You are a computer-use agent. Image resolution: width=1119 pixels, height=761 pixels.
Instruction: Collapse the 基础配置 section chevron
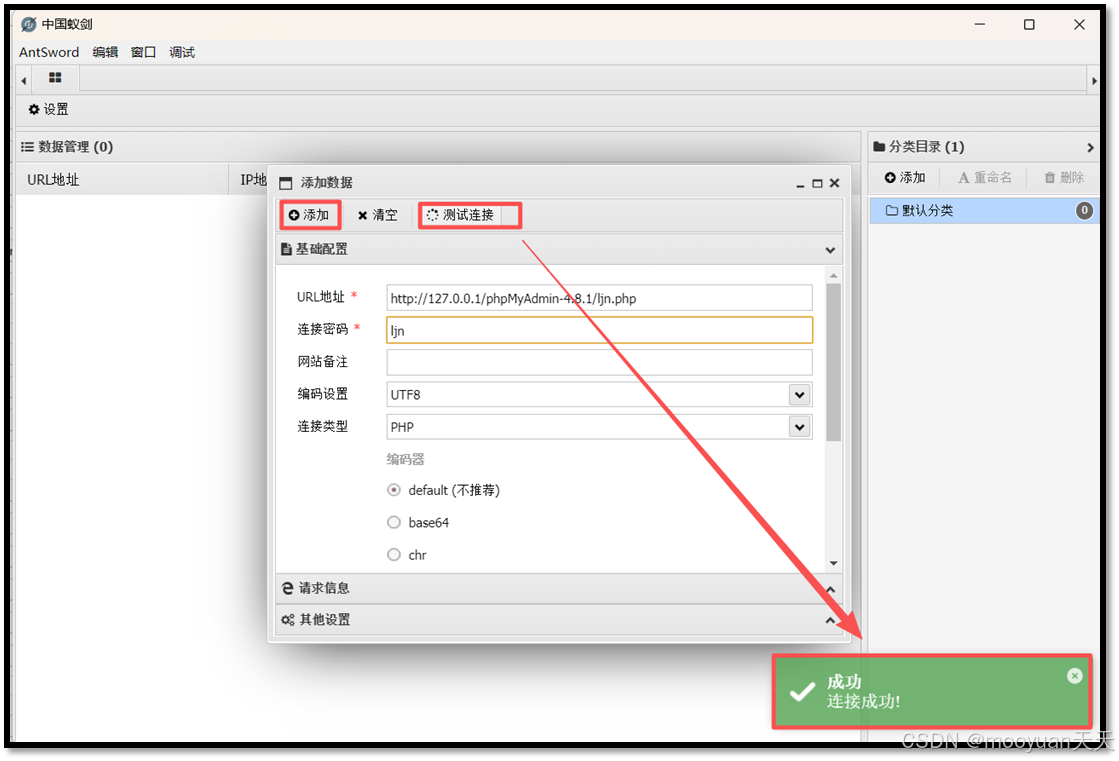pyautogui.click(x=830, y=250)
